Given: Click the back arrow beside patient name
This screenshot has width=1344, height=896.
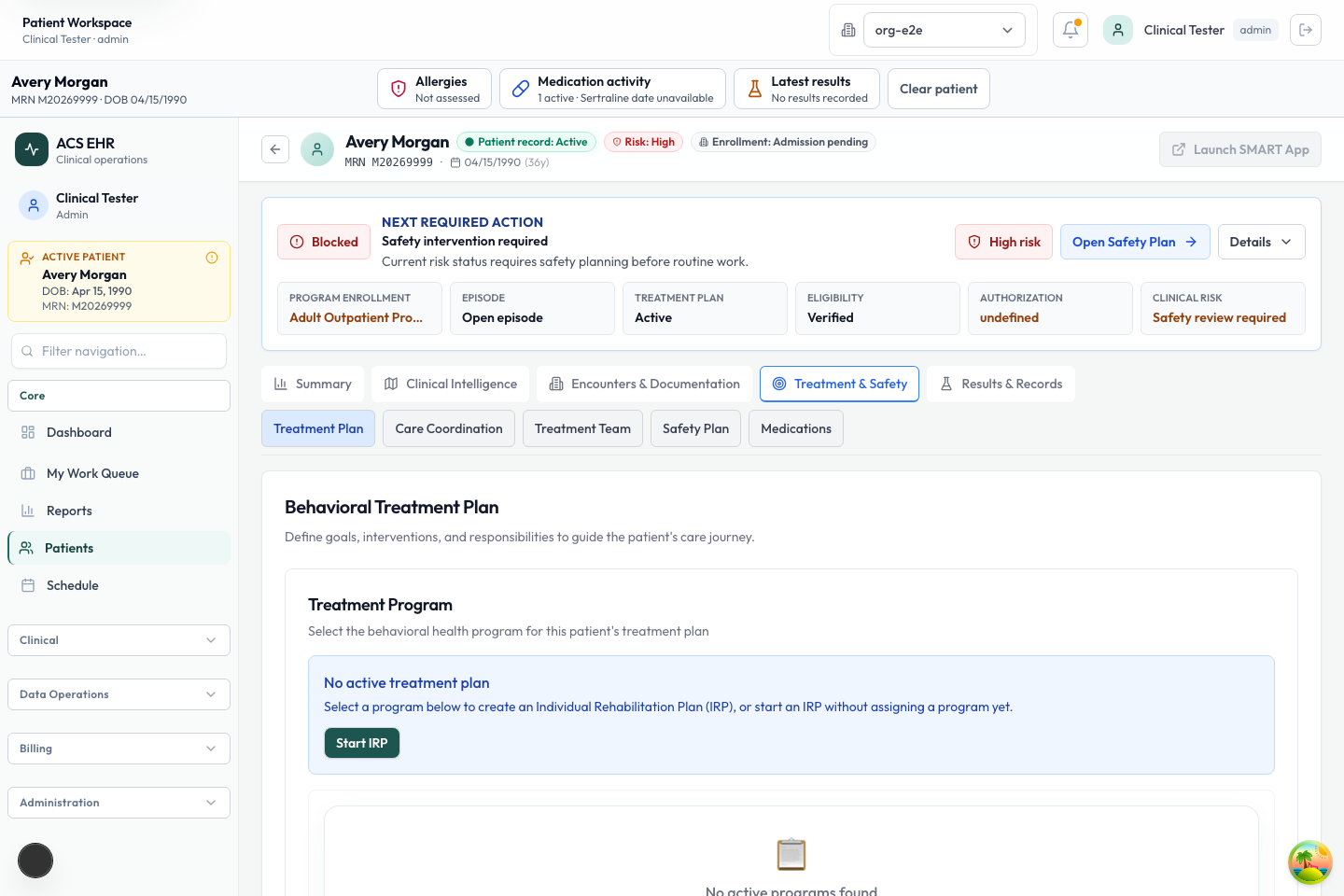Looking at the screenshot, I should click(x=275, y=149).
